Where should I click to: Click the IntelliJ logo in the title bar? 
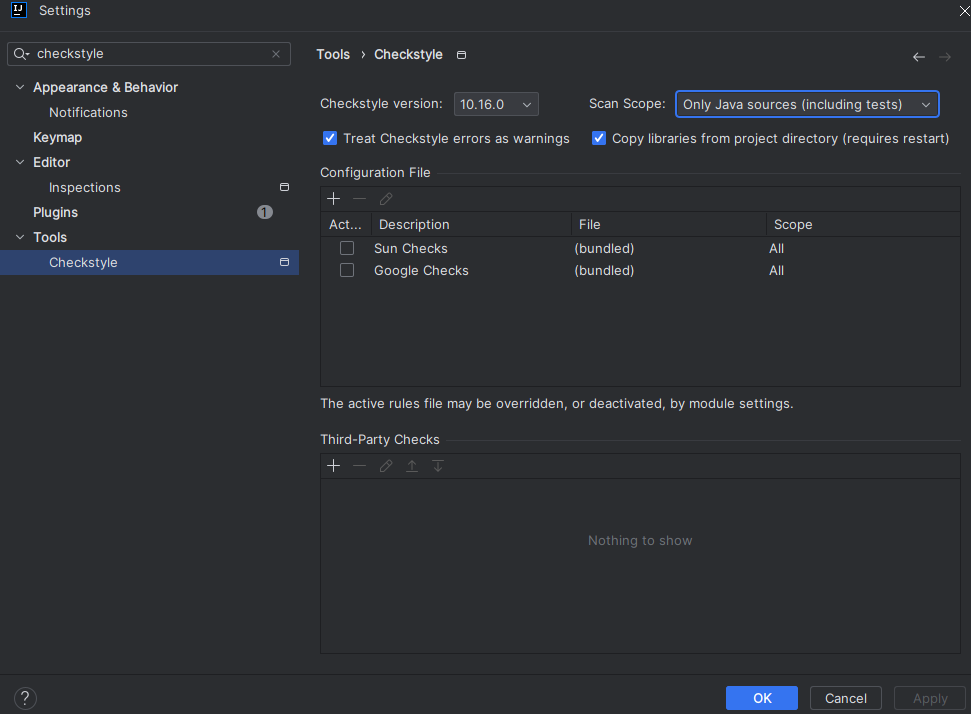19,10
